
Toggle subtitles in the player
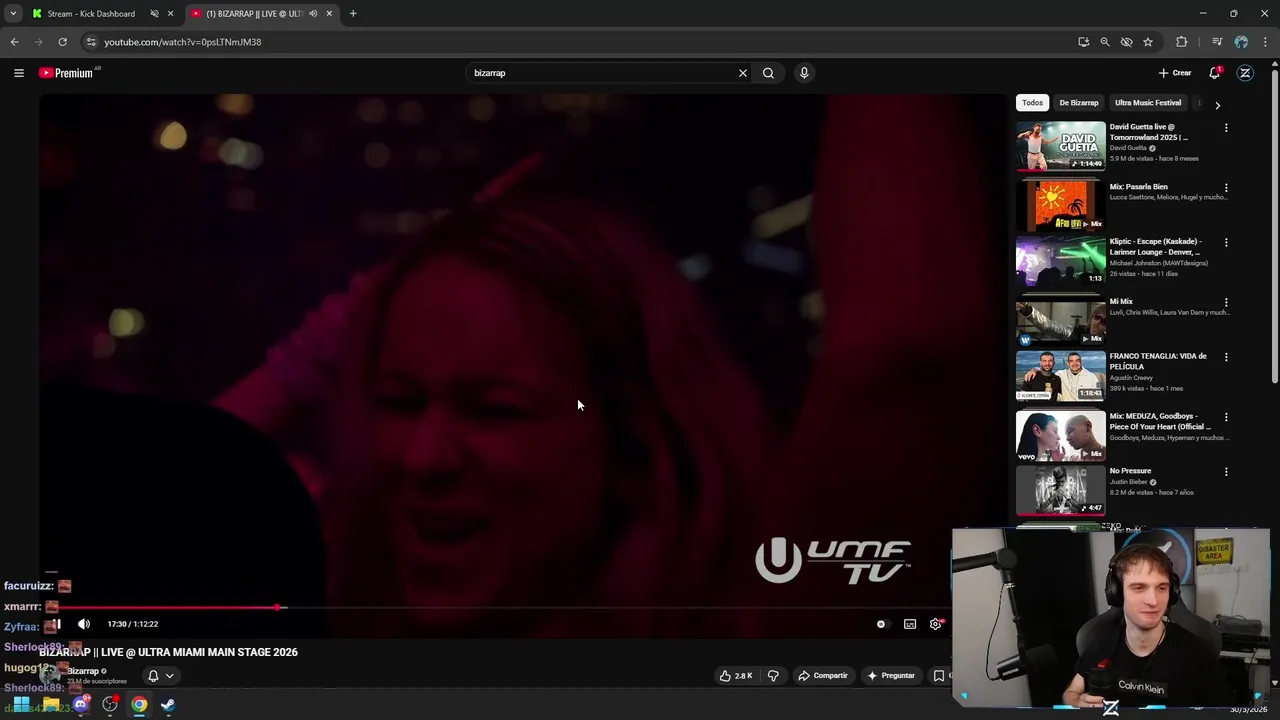pyautogui.click(x=910, y=624)
